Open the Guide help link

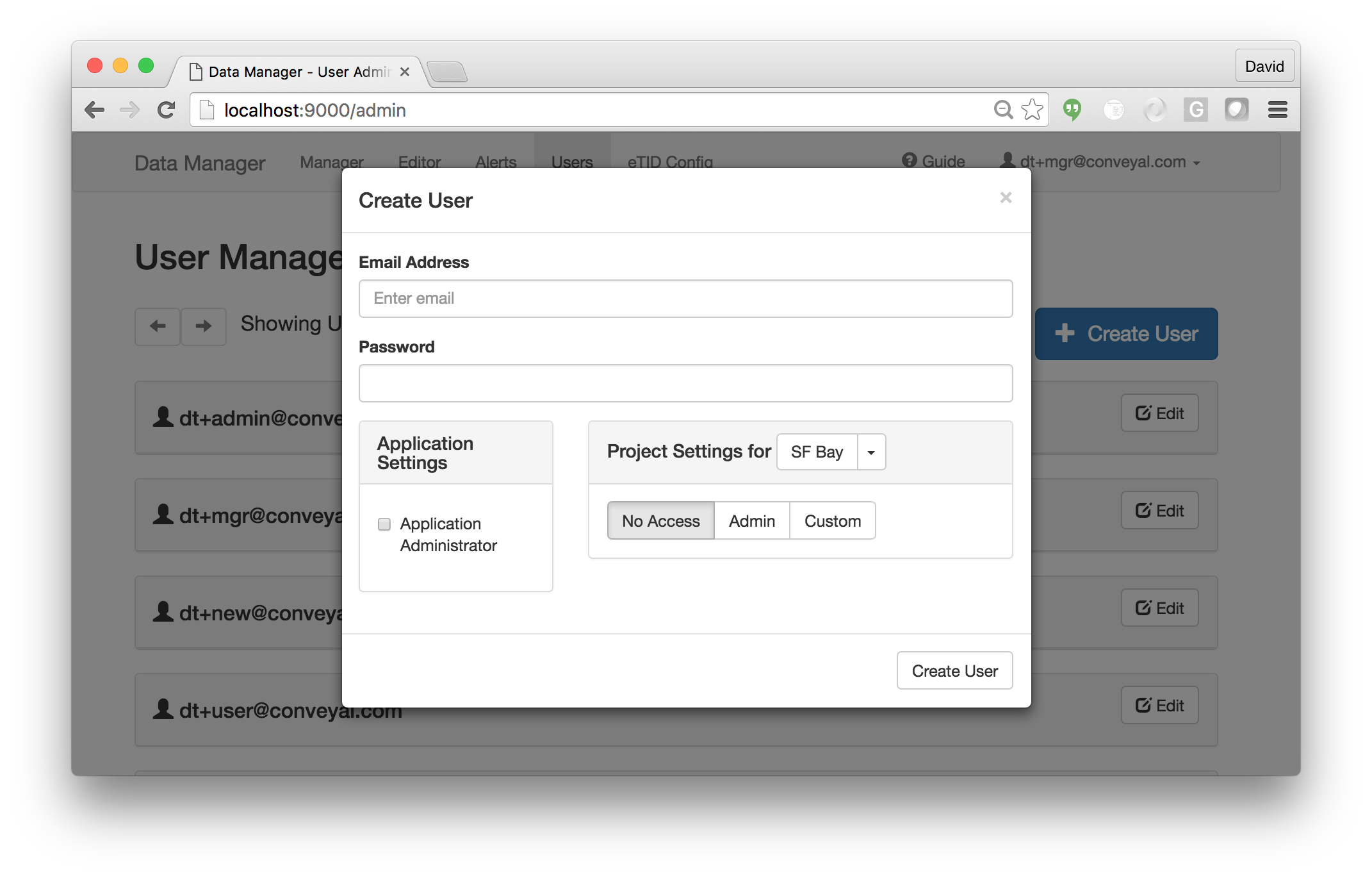933,162
